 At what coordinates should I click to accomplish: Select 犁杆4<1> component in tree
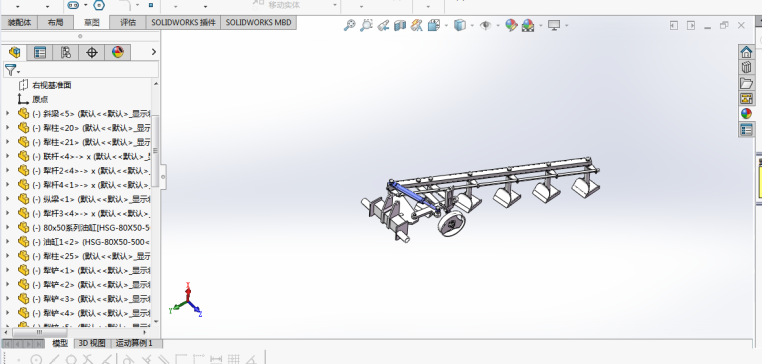click(91, 185)
